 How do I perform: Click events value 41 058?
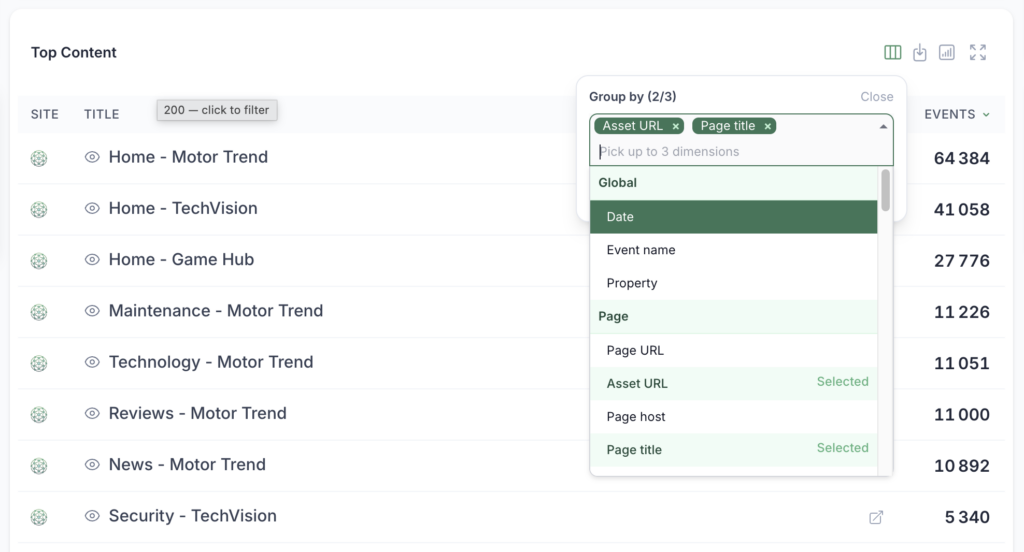(x=961, y=209)
